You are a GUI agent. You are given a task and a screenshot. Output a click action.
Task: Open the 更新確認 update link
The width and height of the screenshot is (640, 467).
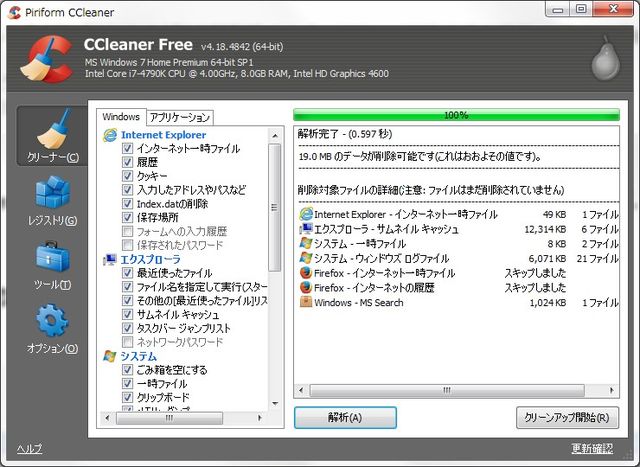(x=592, y=448)
